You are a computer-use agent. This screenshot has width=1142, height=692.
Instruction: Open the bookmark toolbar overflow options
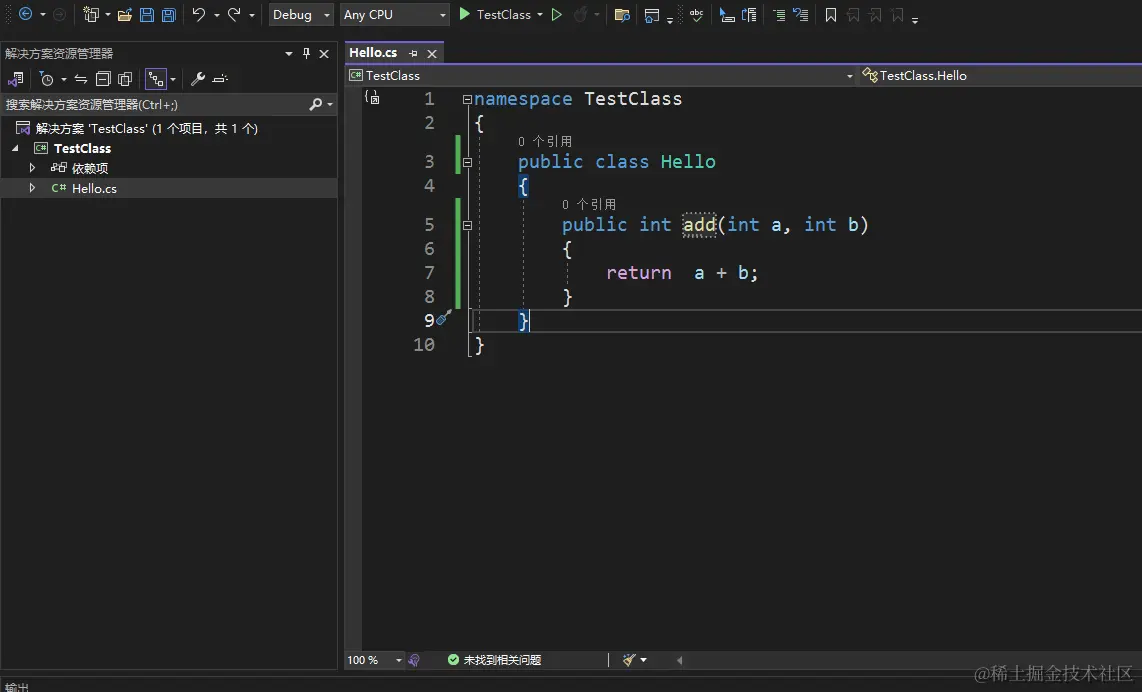[915, 19]
